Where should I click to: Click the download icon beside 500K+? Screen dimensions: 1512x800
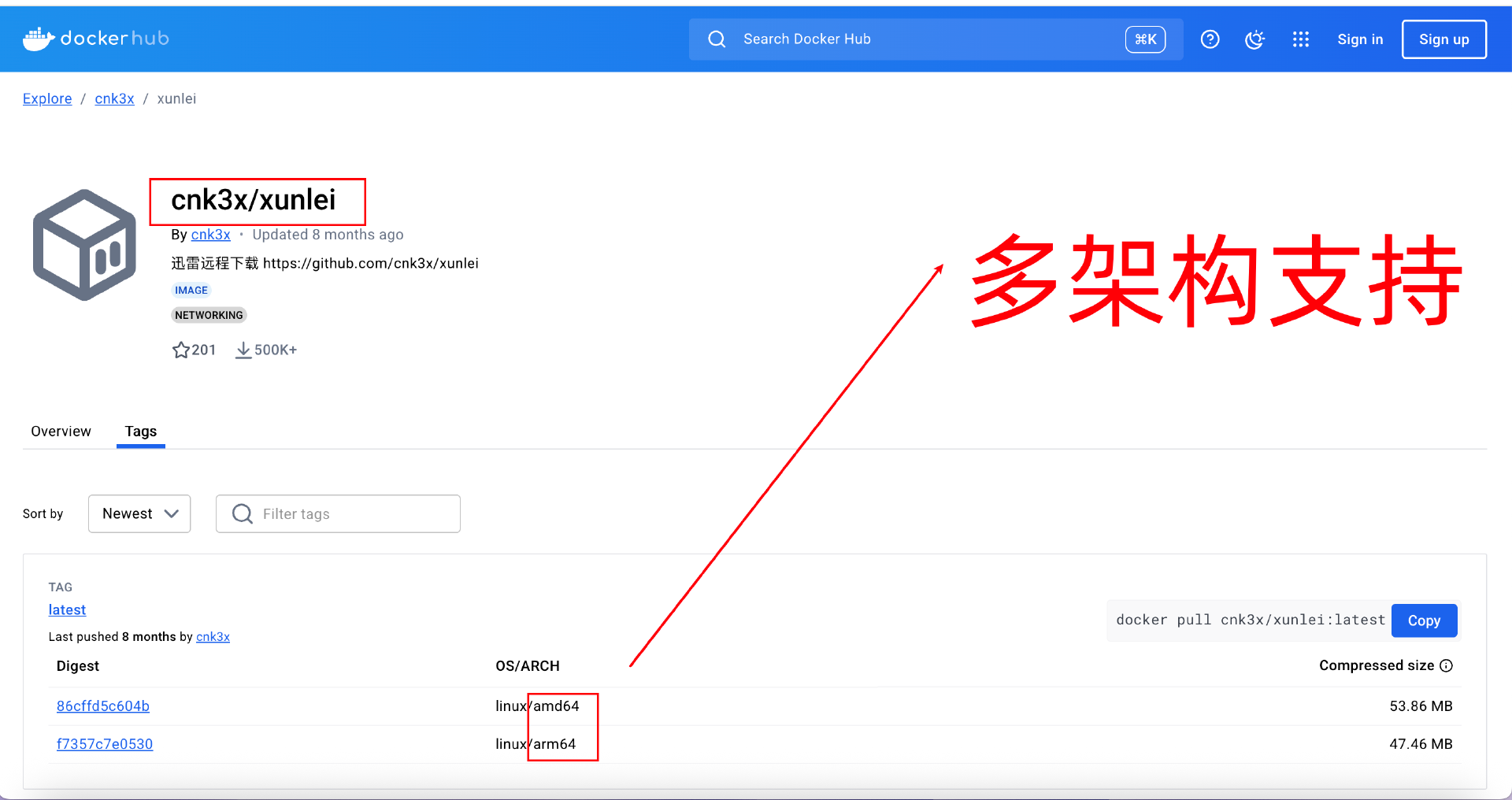point(243,350)
